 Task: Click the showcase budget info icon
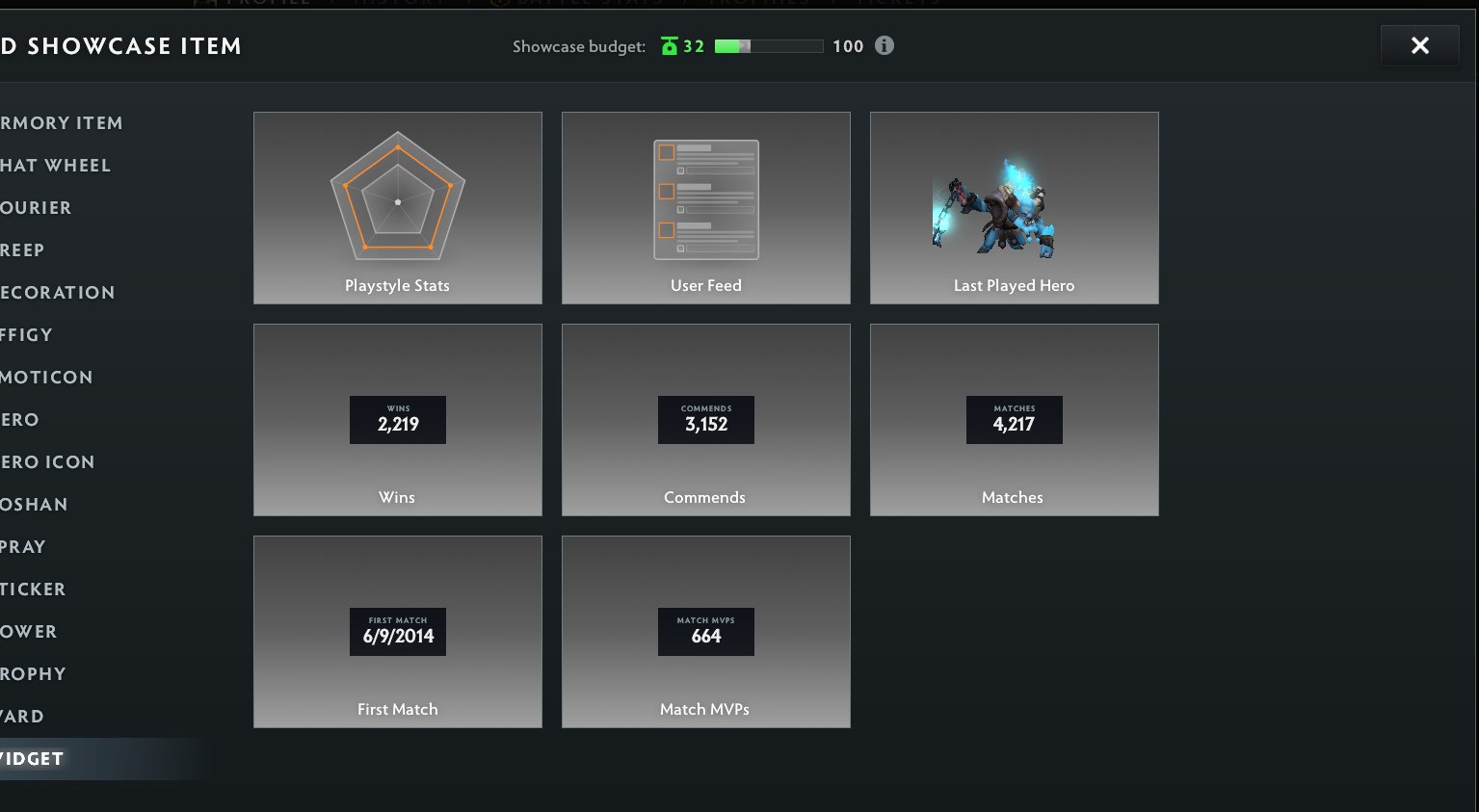click(885, 45)
